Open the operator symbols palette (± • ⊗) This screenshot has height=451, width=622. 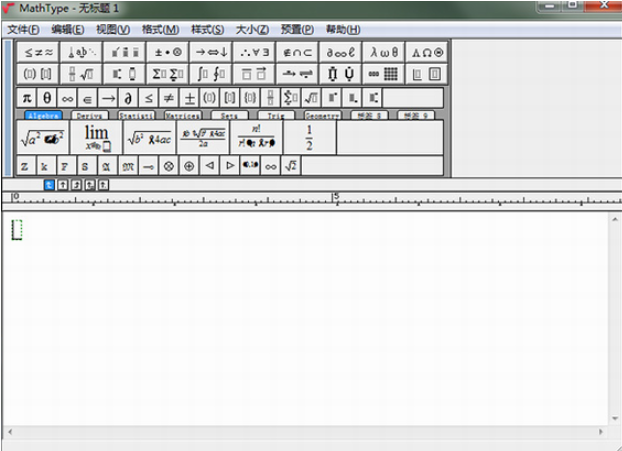168,52
